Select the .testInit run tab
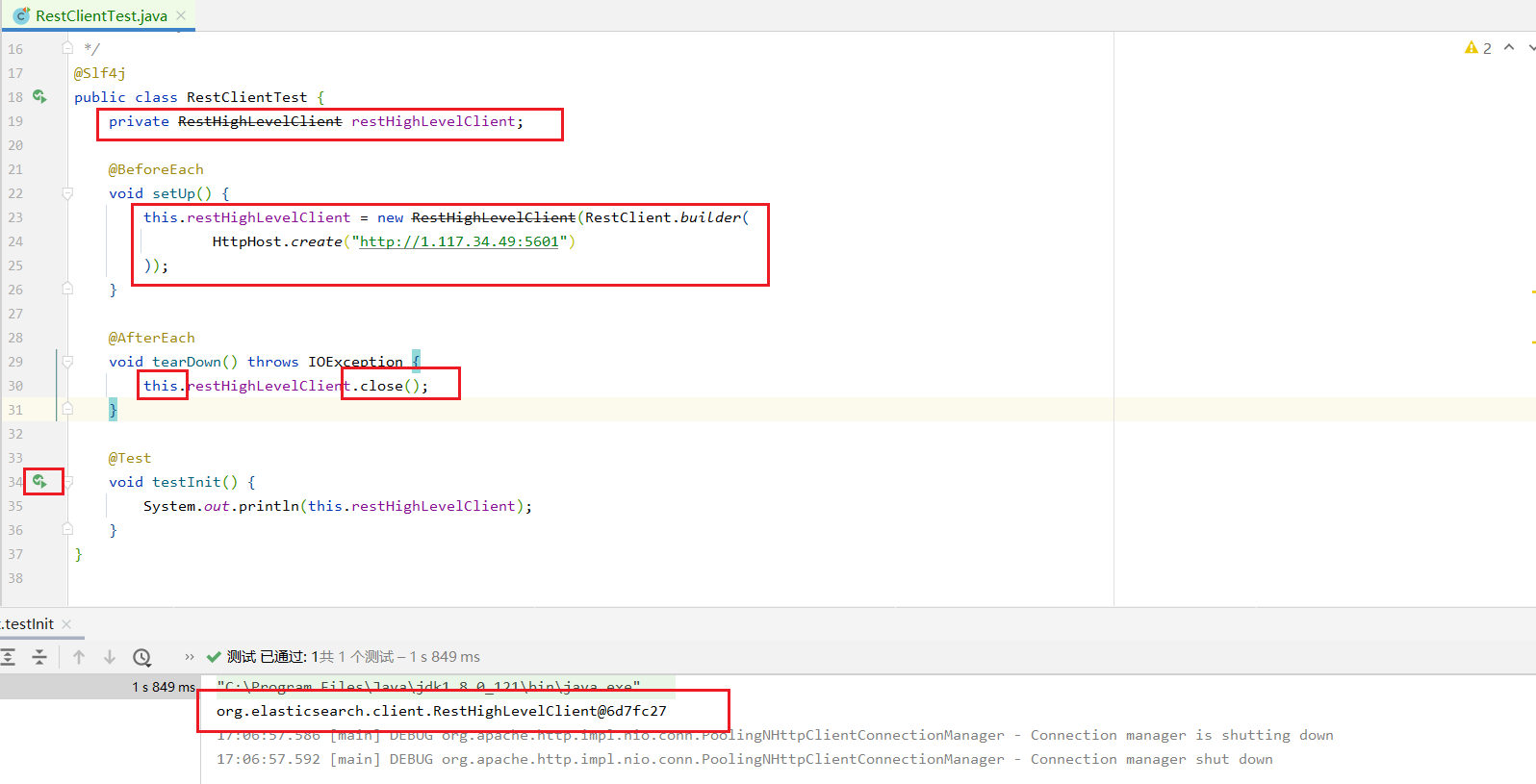Image resolution: width=1536 pixels, height=784 pixels. 28,624
